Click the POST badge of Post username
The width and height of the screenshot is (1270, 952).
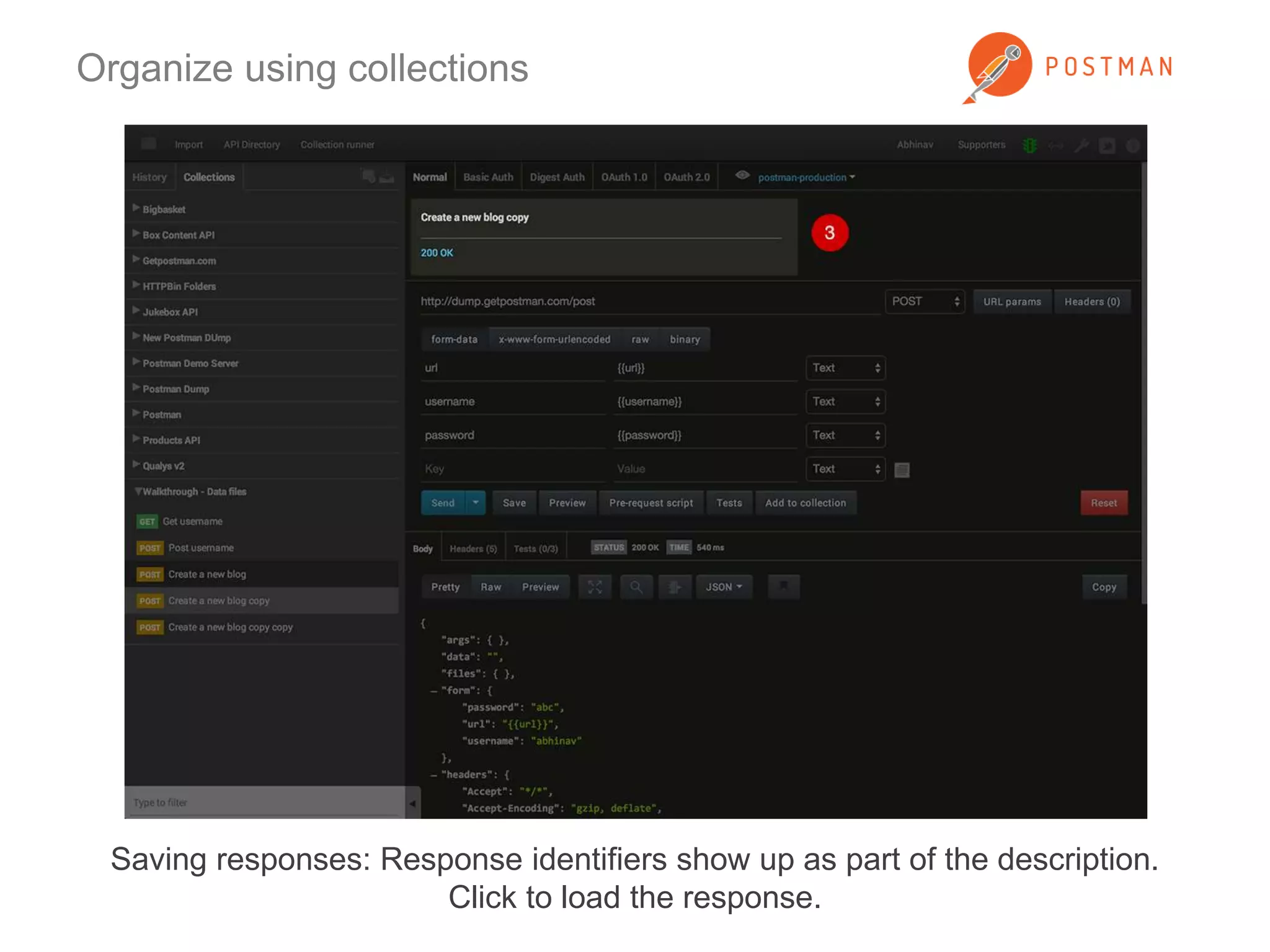pos(149,548)
